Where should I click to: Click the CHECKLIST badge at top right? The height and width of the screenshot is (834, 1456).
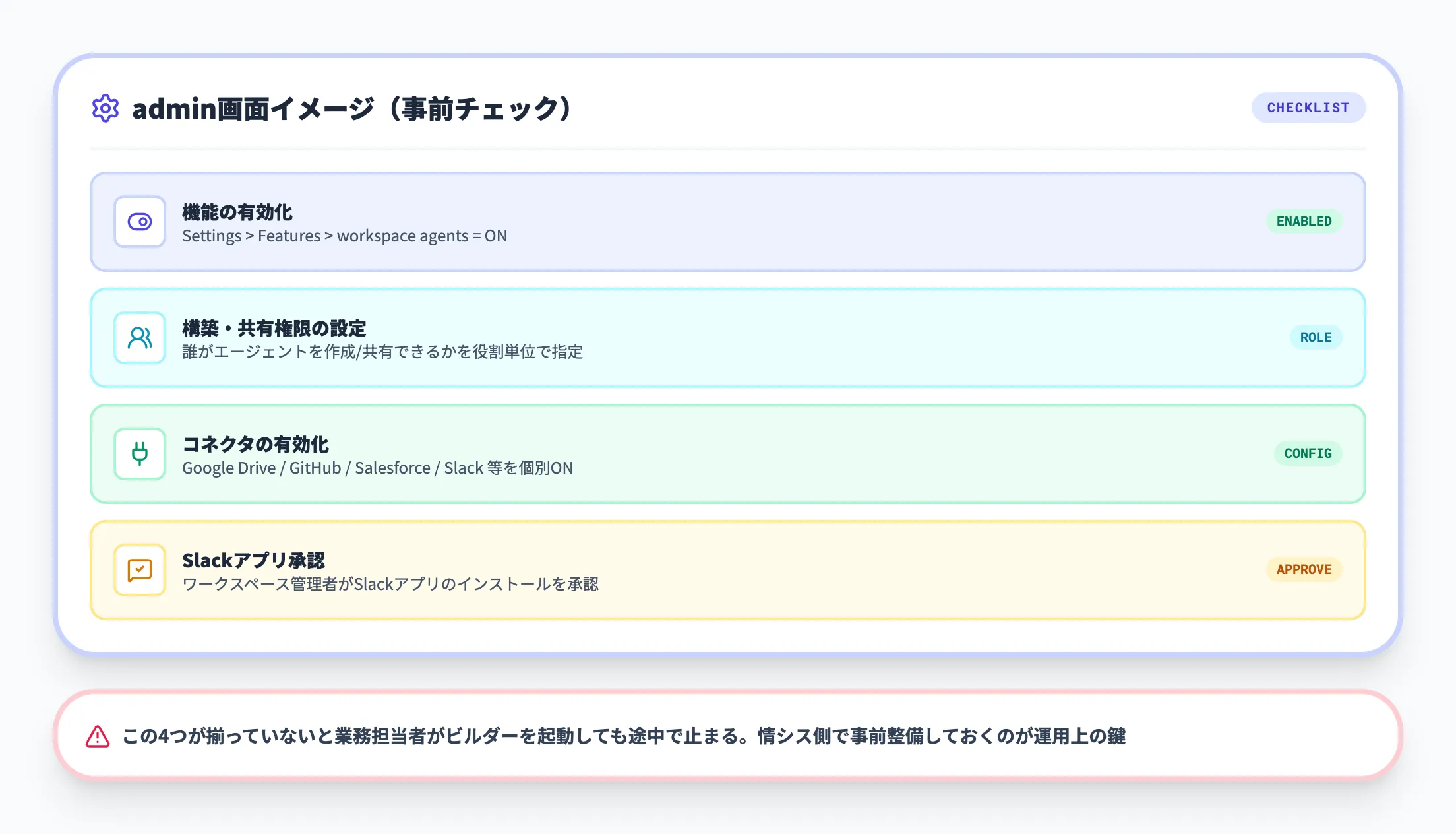(1308, 108)
